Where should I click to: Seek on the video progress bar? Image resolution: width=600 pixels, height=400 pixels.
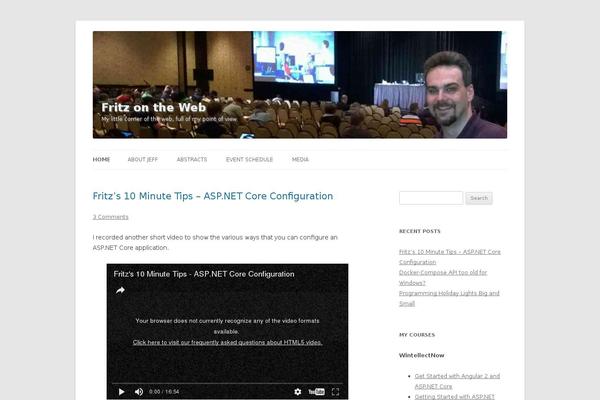click(x=227, y=383)
